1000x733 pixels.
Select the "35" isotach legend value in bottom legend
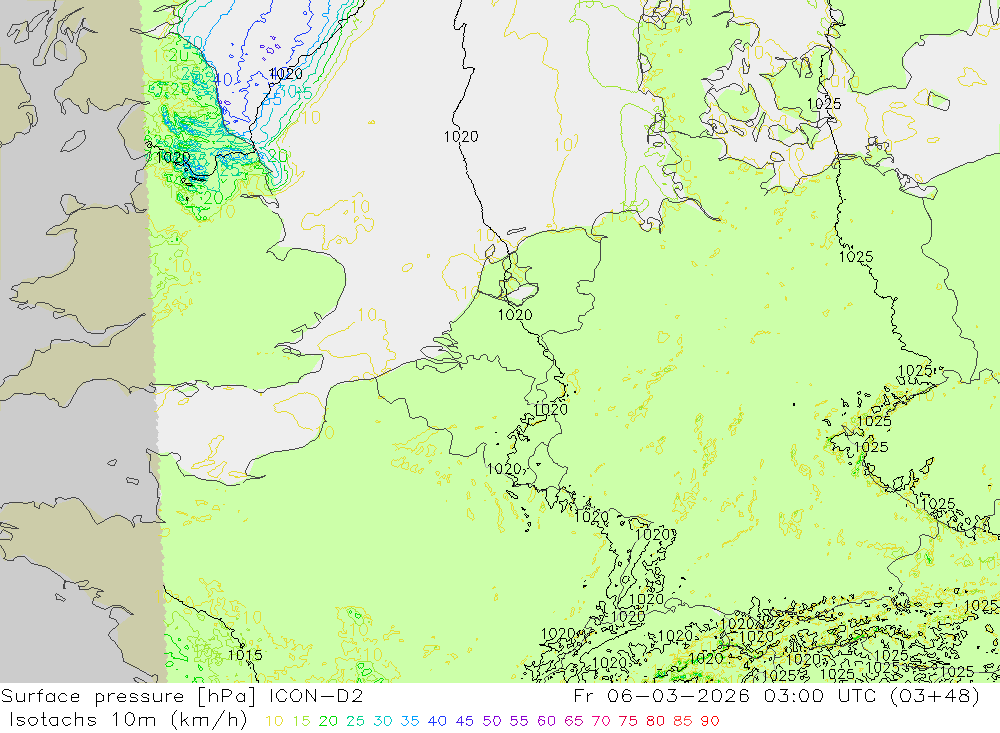pyautogui.click(x=410, y=722)
